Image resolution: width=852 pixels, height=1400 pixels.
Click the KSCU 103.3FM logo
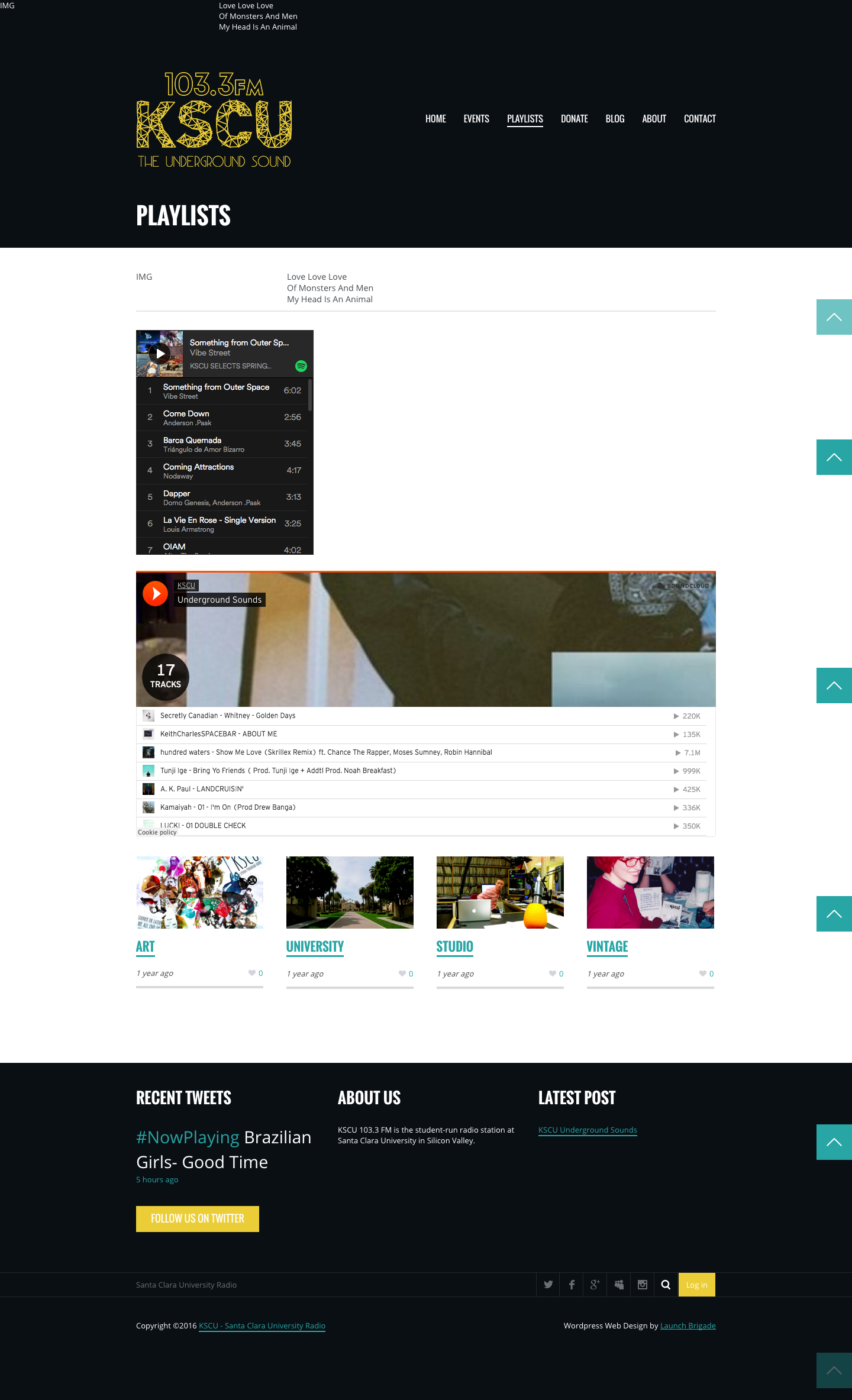(214, 120)
